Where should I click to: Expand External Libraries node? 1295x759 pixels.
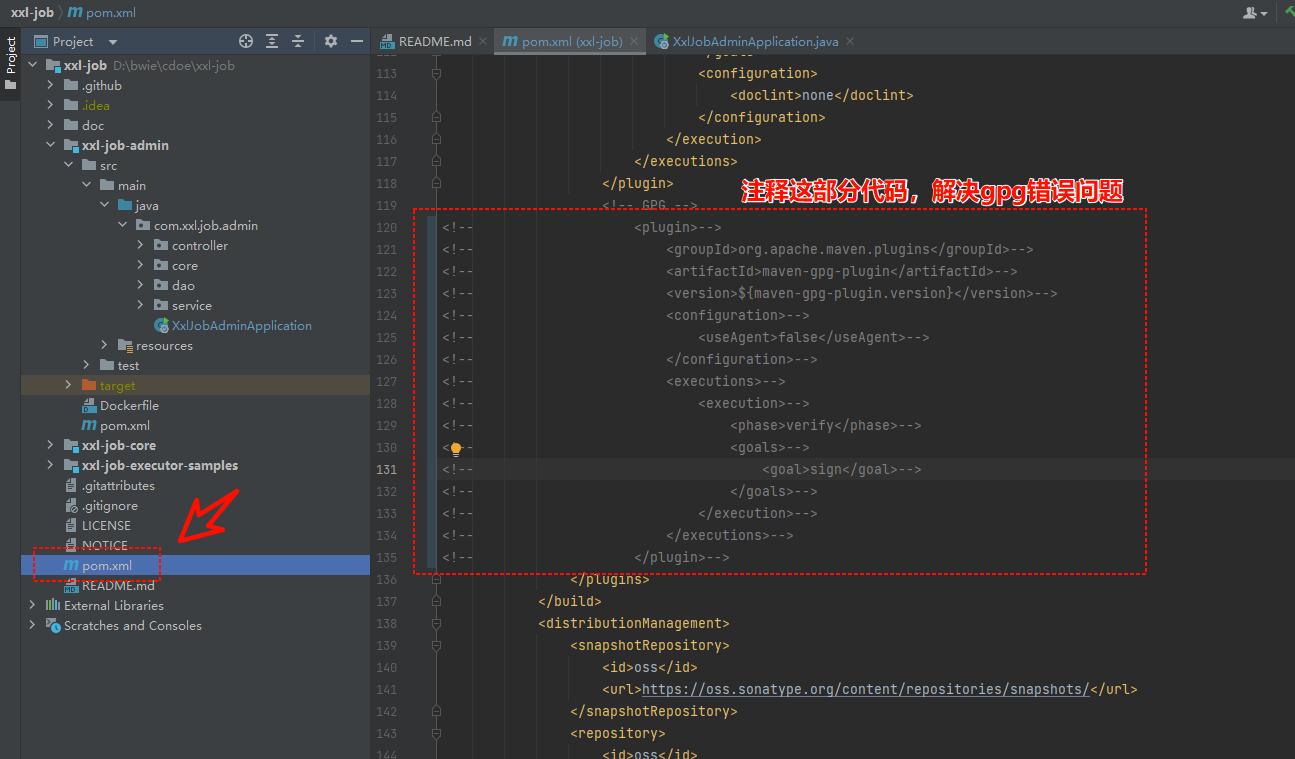[33, 605]
